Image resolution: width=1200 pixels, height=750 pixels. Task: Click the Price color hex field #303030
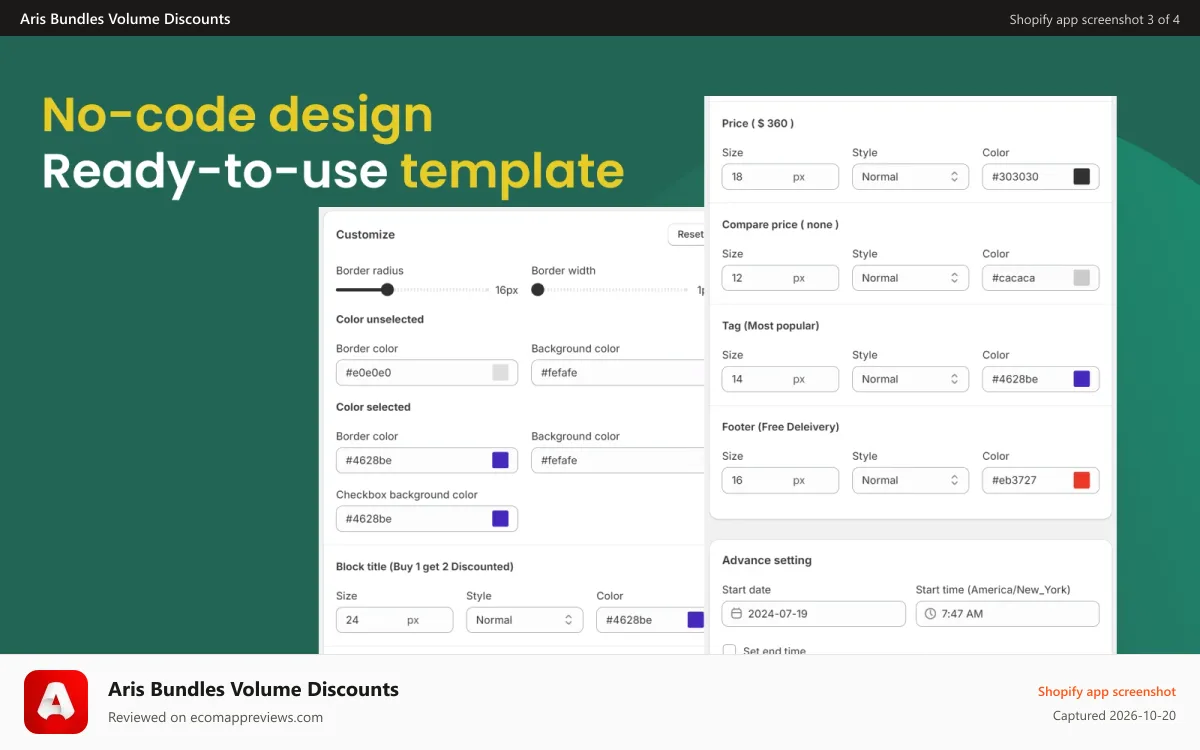tap(1041, 177)
